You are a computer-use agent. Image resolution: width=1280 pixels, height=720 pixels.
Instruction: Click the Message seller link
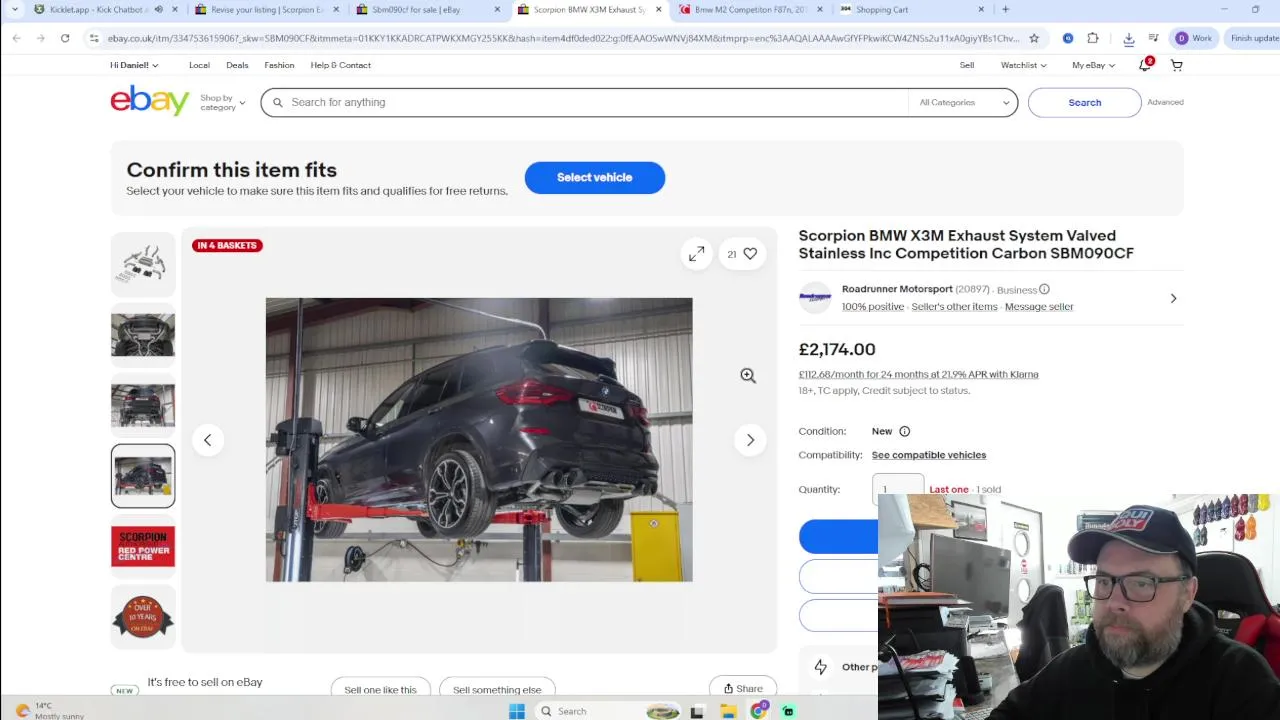tap(1039, 307)
